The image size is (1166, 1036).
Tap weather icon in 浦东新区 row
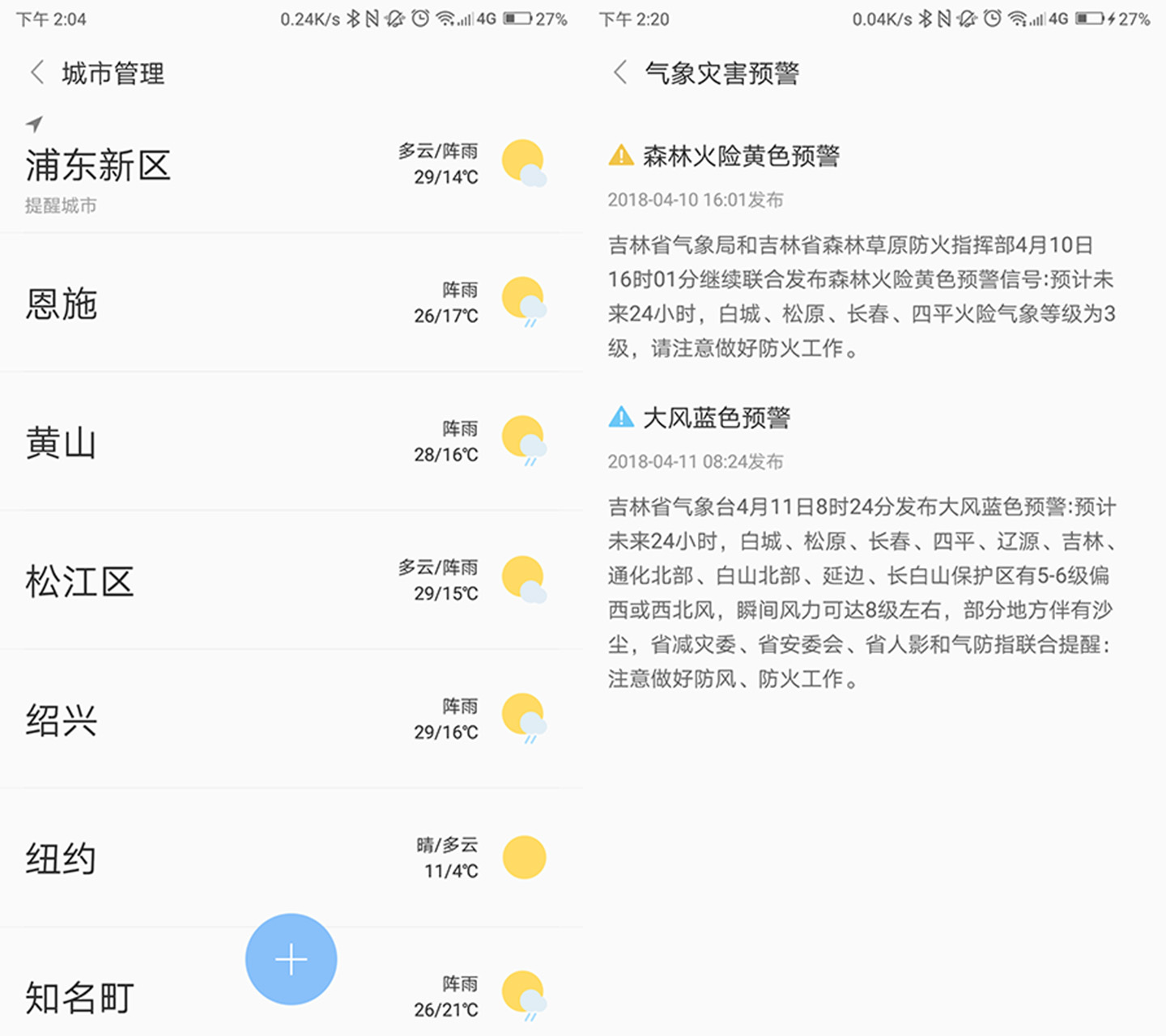[x=524, y=163]
